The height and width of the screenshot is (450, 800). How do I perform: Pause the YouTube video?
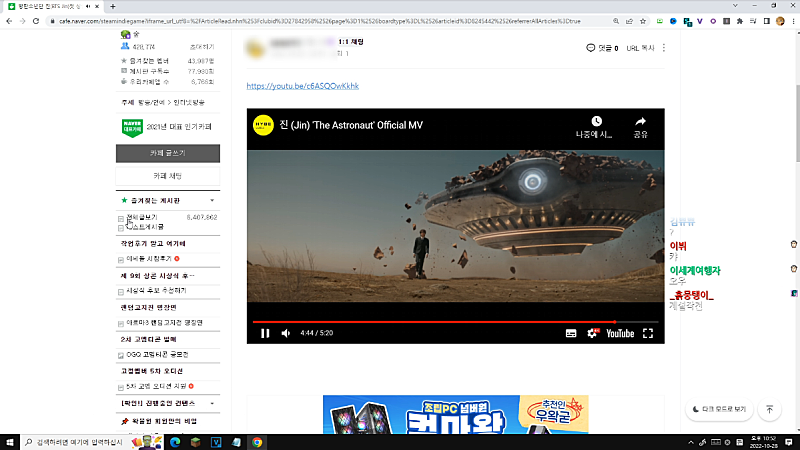pos(265,333)
